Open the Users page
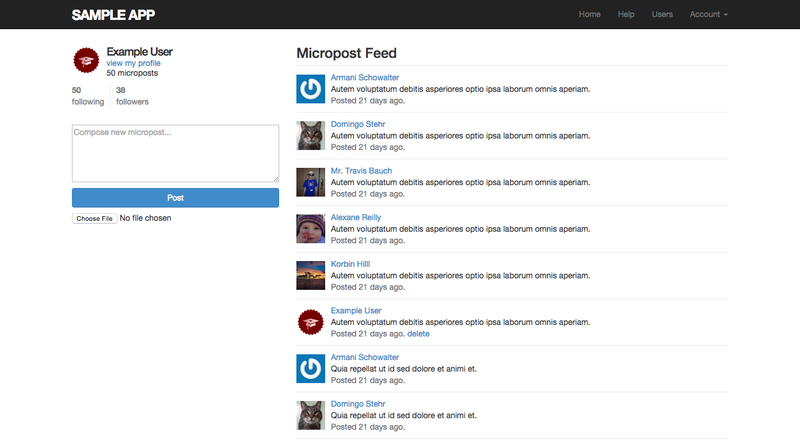 (x=662, y=14)
